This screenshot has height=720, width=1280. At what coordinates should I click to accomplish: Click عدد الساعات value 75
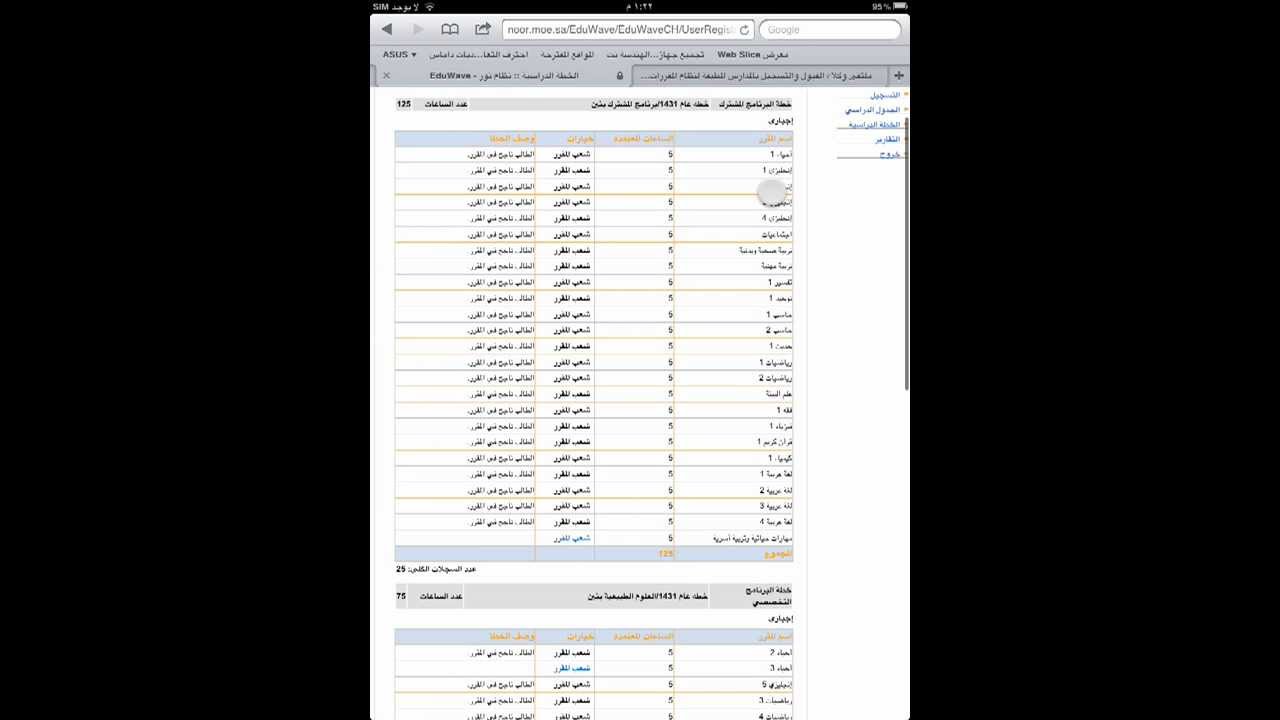(401, 596)
